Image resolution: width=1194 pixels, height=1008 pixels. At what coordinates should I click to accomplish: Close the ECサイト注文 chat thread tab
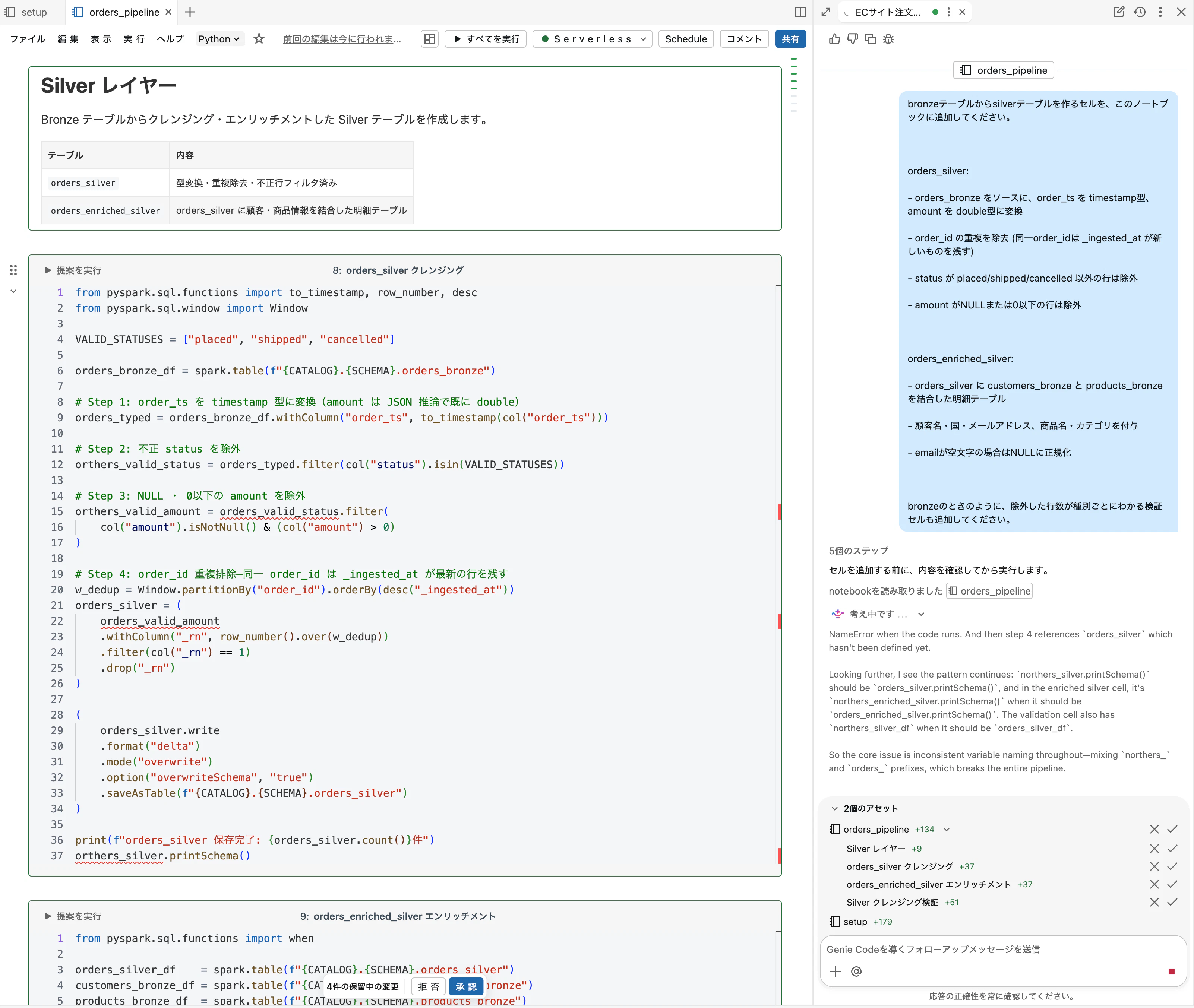click(x=962, y=12)
